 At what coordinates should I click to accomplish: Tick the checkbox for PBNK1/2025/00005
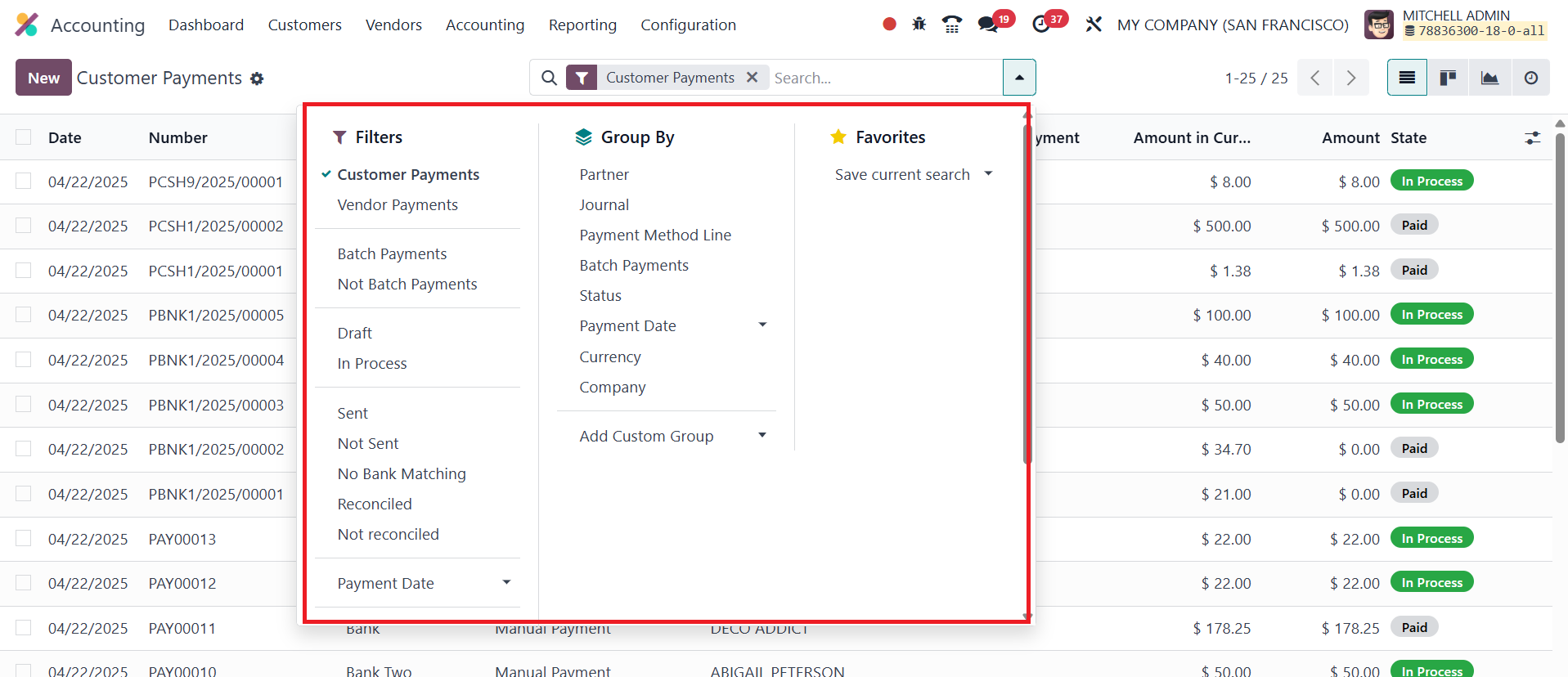(24, 315)
